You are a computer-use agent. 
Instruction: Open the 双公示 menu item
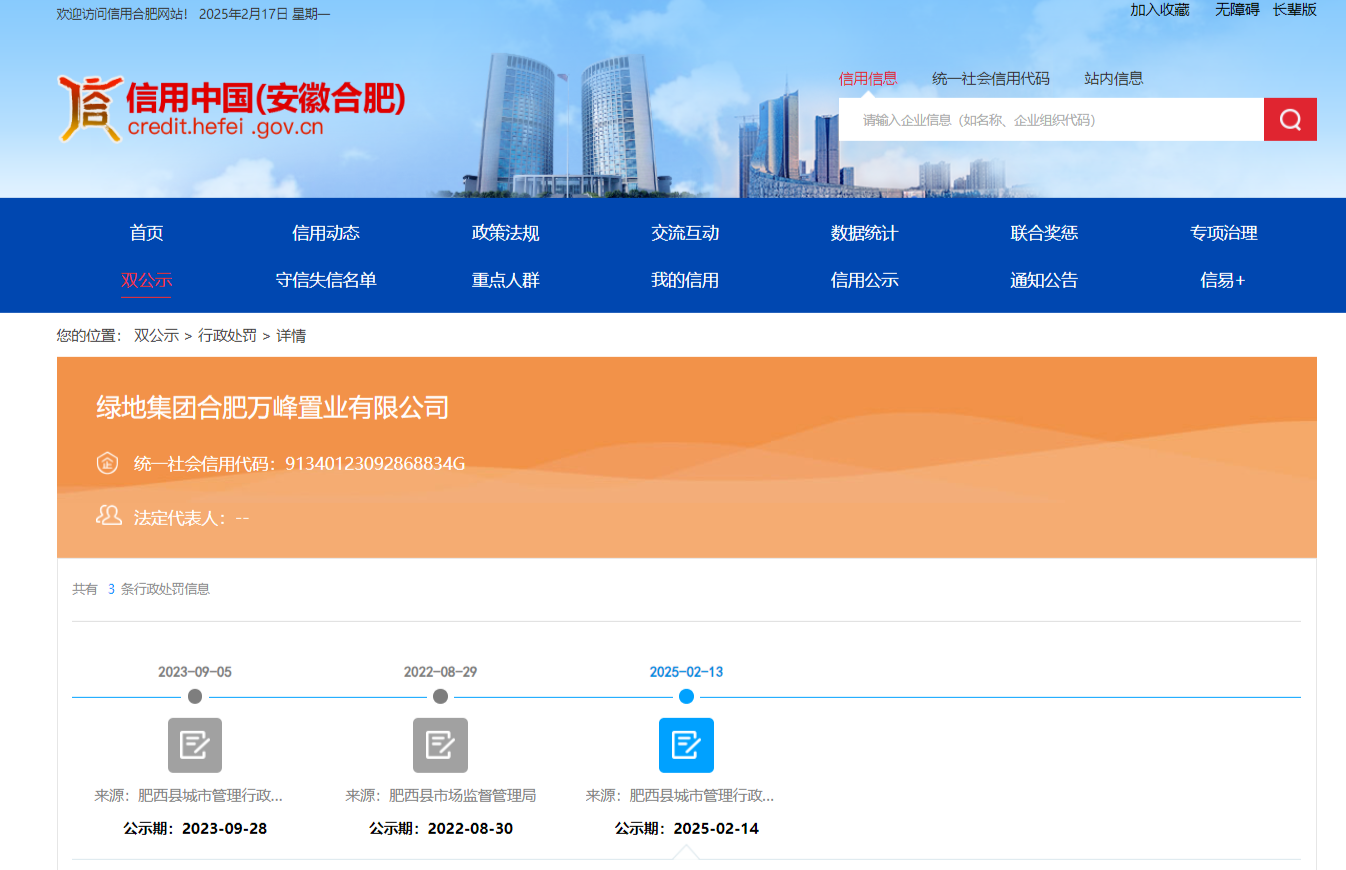coord(146,281)
